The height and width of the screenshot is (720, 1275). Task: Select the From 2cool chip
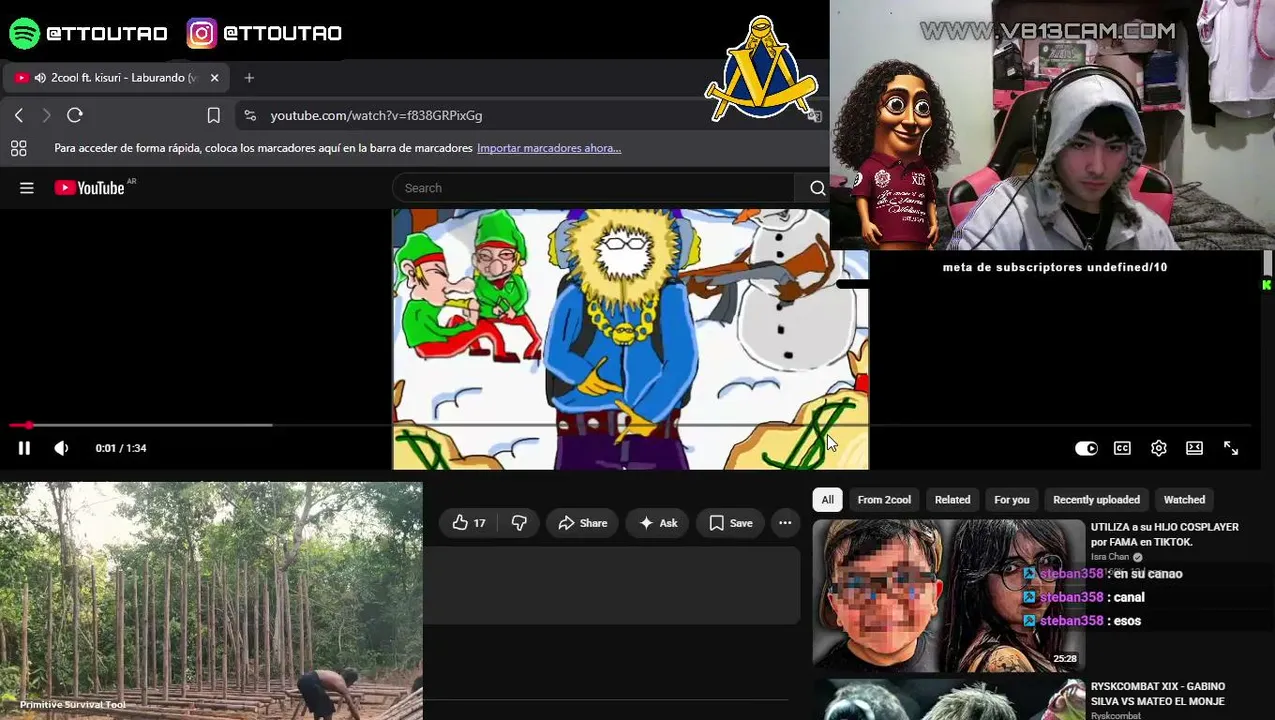[884, 500]
